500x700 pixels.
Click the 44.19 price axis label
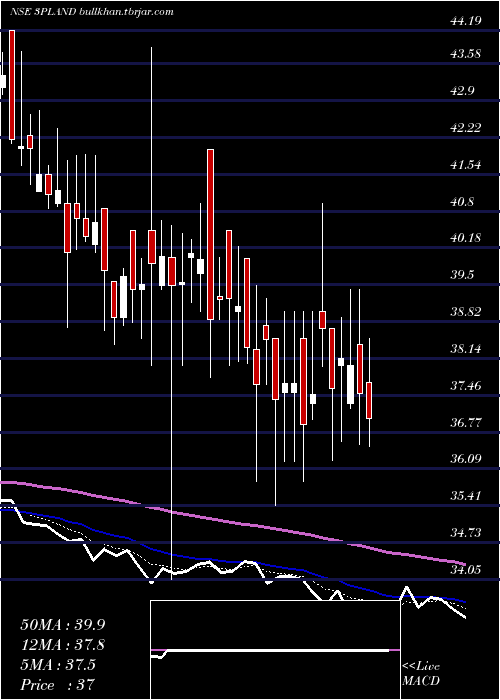pos(466,21)
